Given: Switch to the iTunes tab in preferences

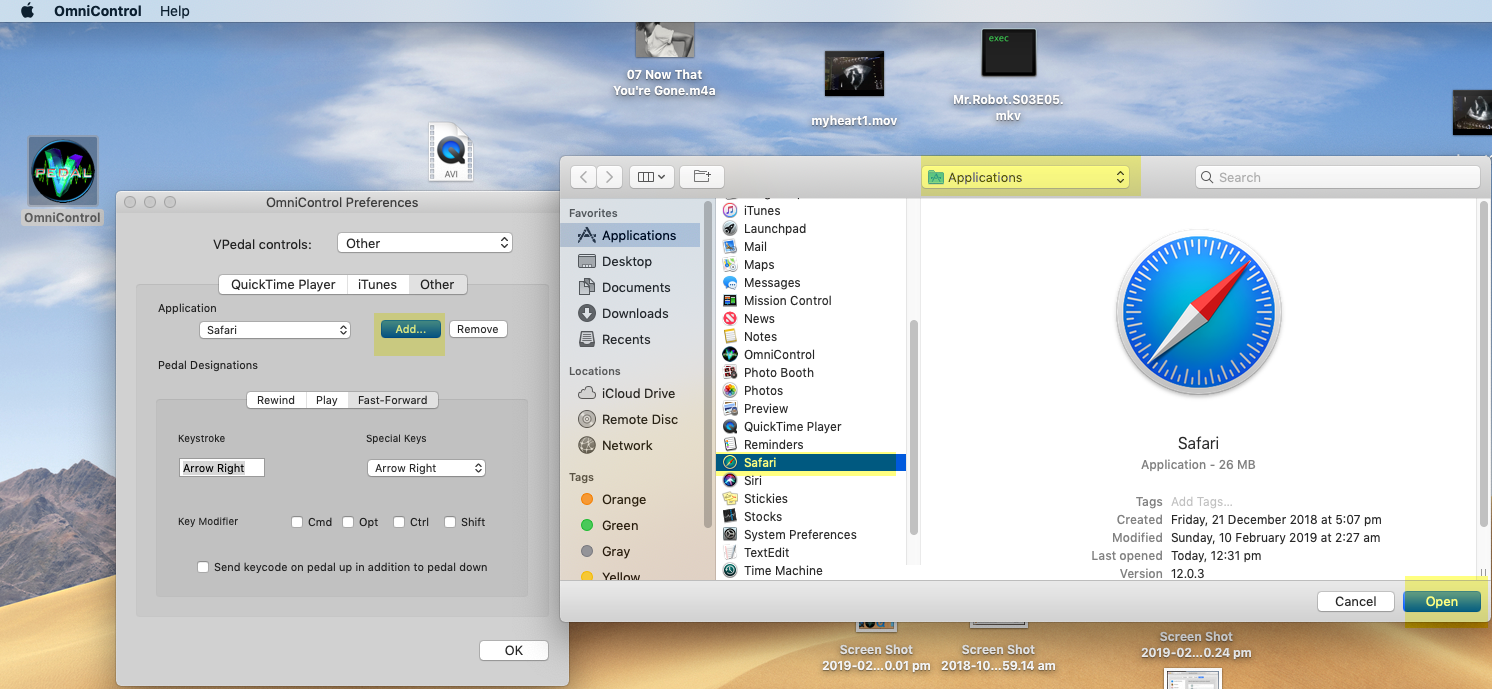Looking at the screenshot, I should click(377, 284).
